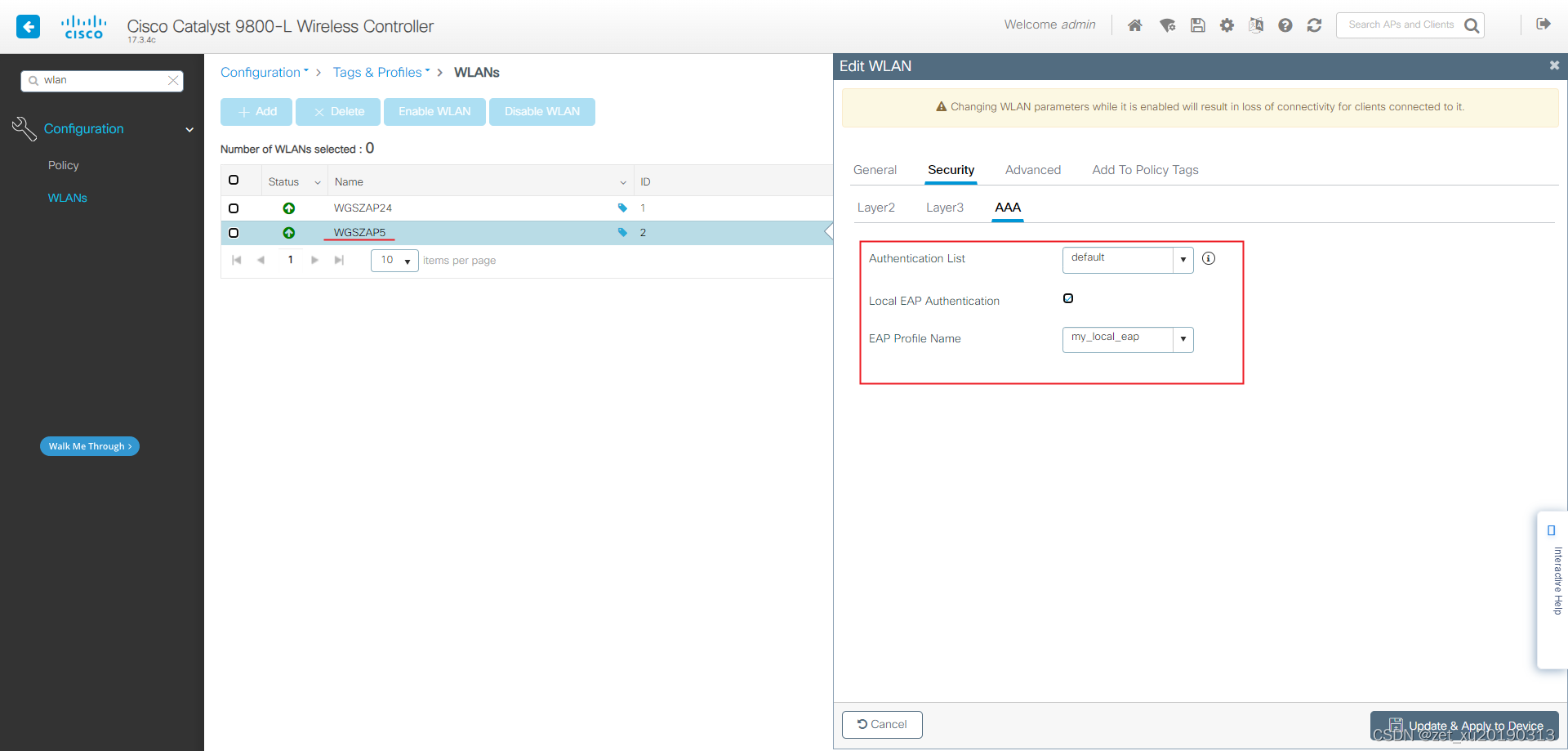Screen dimensions: 1568x751
Task: Click the green status icon for WGSZAP5
Action: (288, 233)
